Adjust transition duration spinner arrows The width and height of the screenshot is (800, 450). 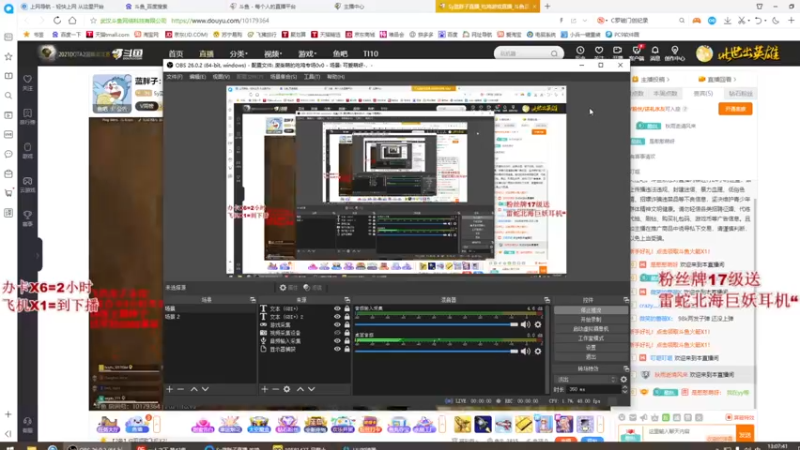(625, 389)
